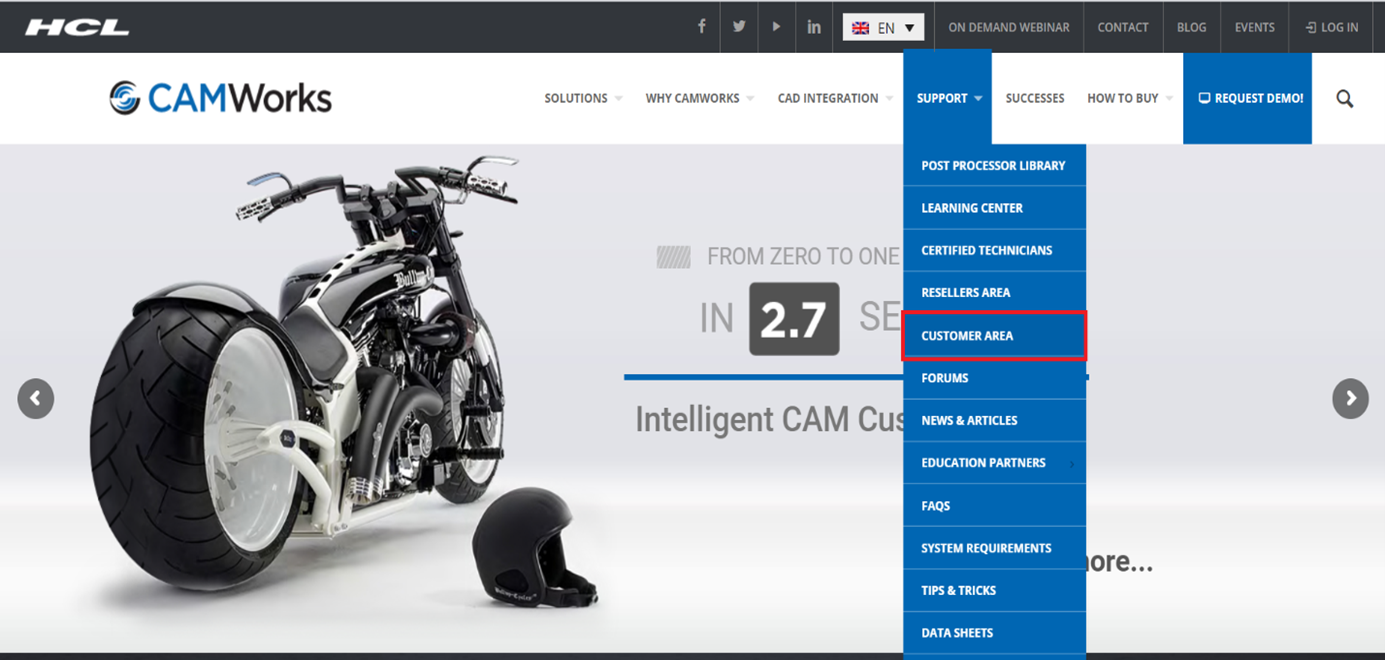Select Certified Technicians menu item
1385x660 pixels.
995,250
